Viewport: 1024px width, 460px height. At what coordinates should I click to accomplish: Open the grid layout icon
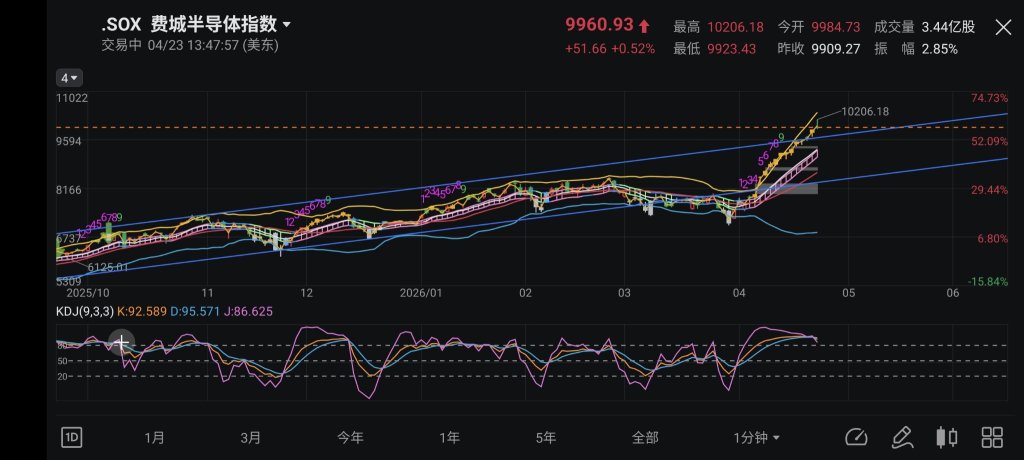click(992, 437)
